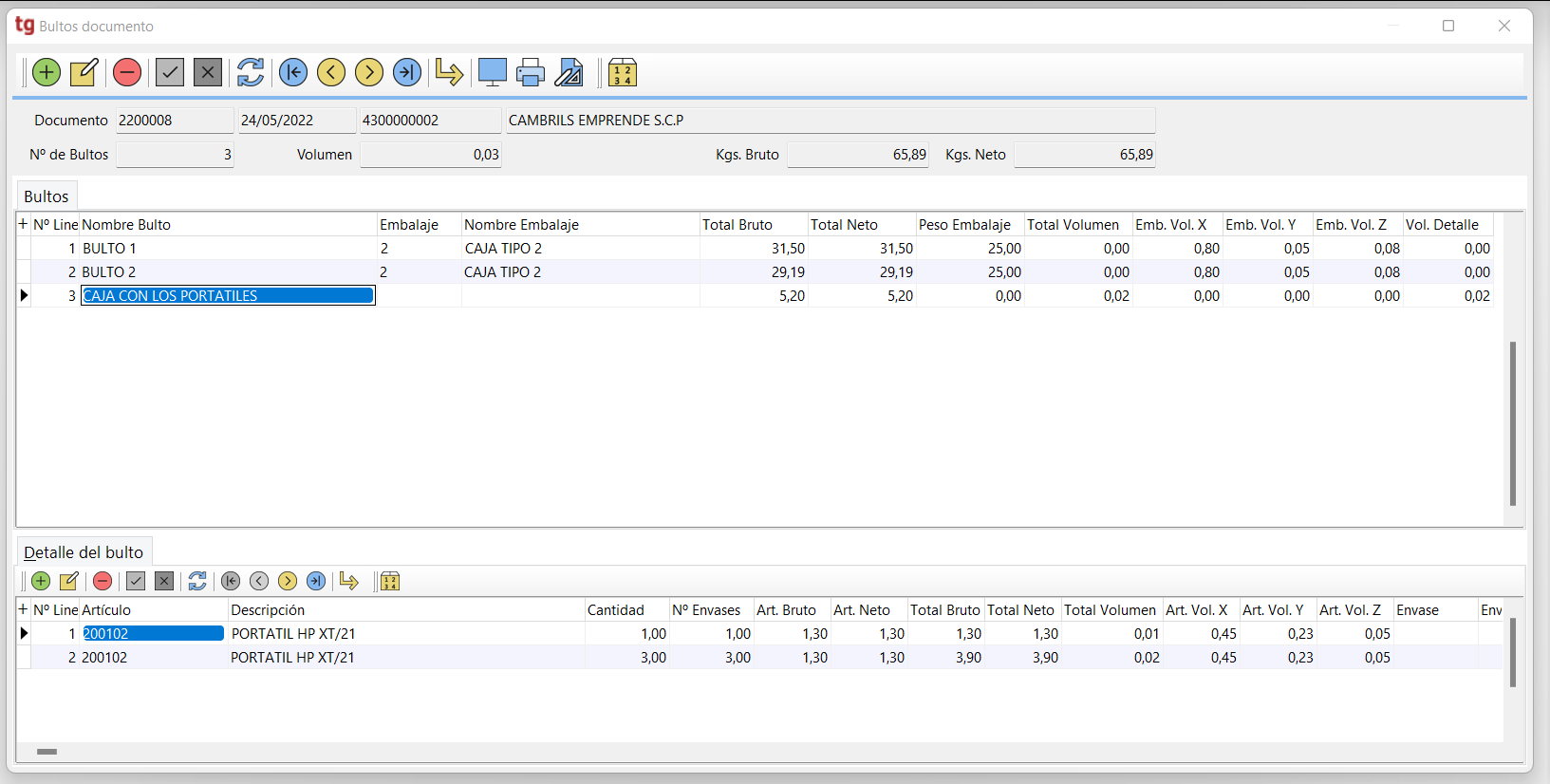
Task: Go to last record in main toolbar
Action: pyautogui.click(x=407, y=72)
